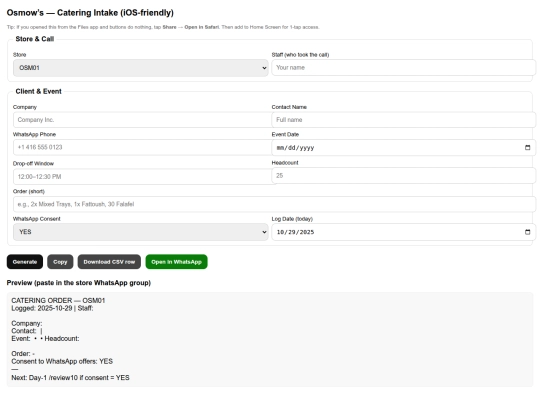This screenshot has height=405, width=540.
Task: Click the preview line 'CATERING ORDER — OSM01'
Action: click(58, 301)
